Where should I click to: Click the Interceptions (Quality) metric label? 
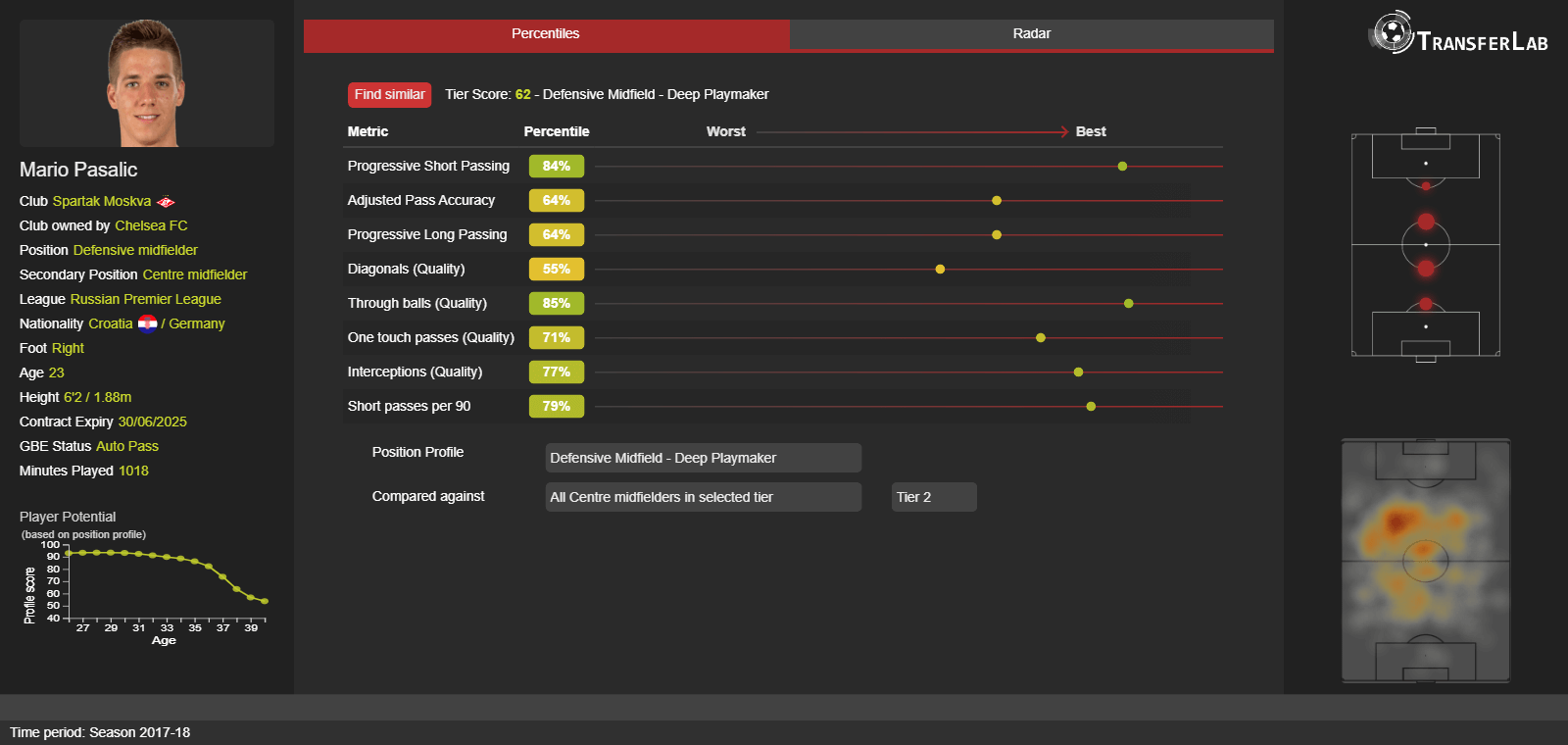(x=415, y=372)
